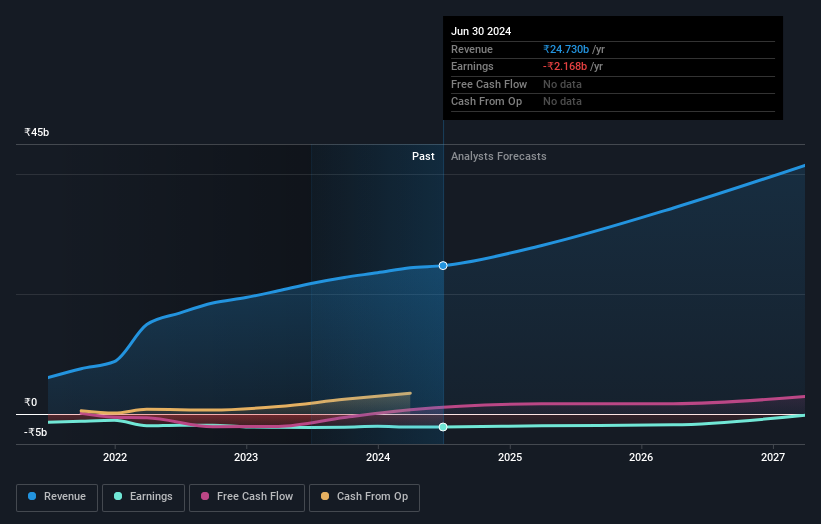Click the ₹0 y-axis label
821x524 pixels.
[31, 403]
